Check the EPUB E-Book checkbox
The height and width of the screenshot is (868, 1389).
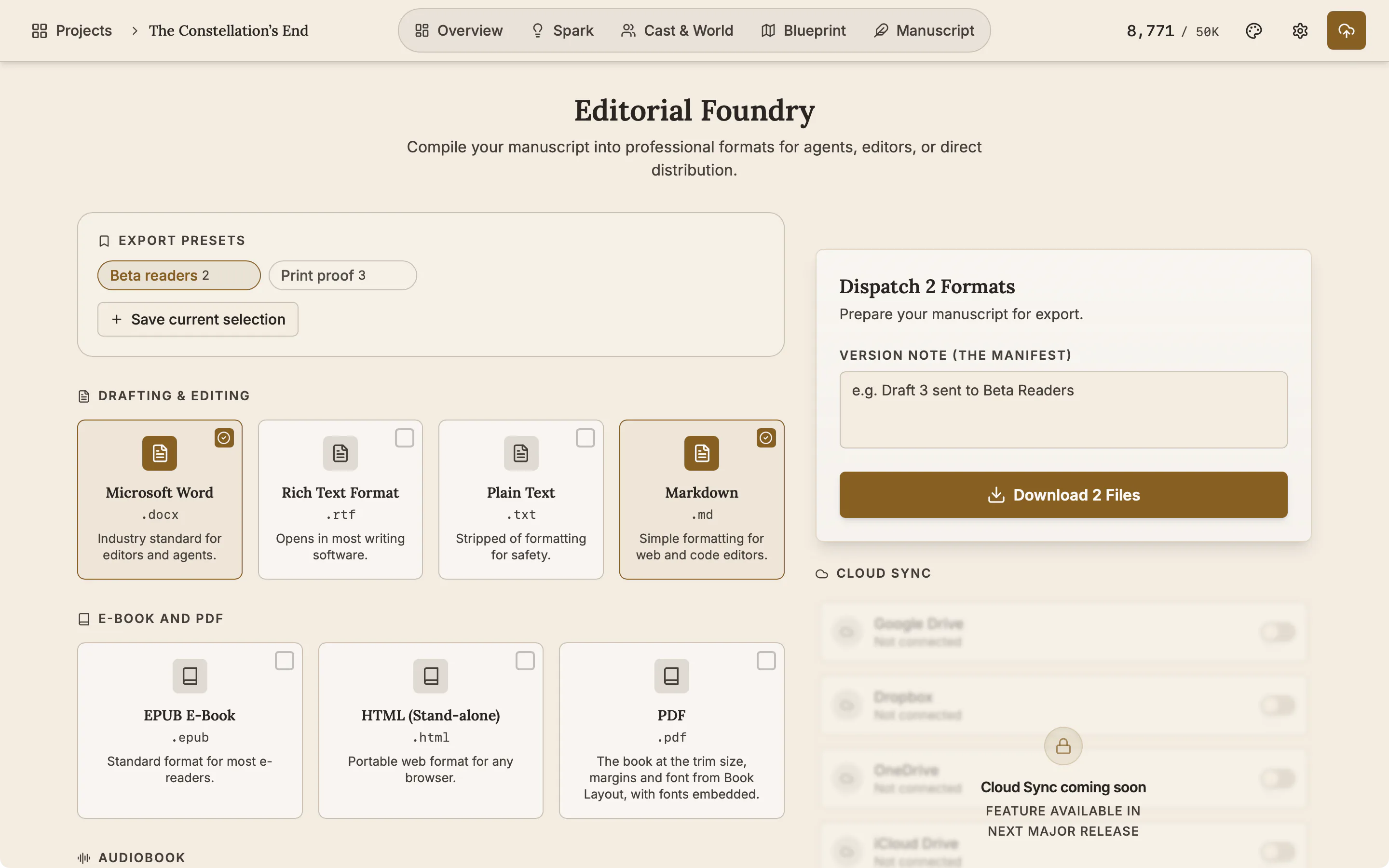284,661
